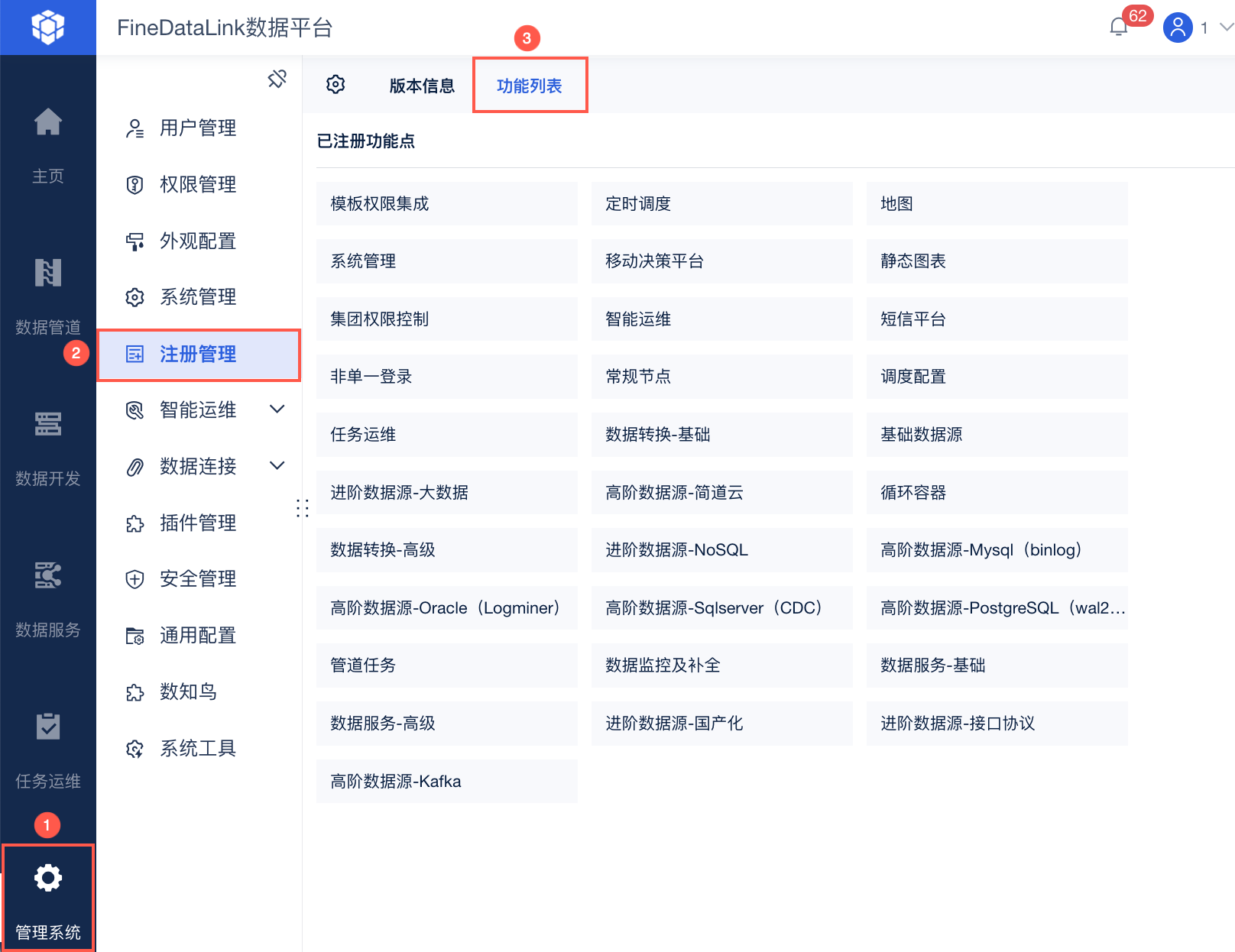Click the 插件管理 puzzle icon
This screenshot has width=1235, height=952.
(135, 523)
